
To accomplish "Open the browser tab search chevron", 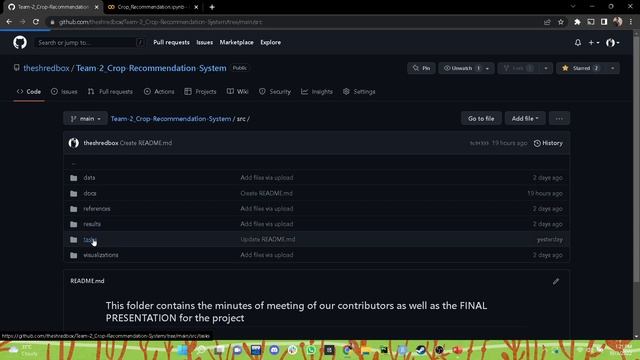I will [x=573, y=7].
